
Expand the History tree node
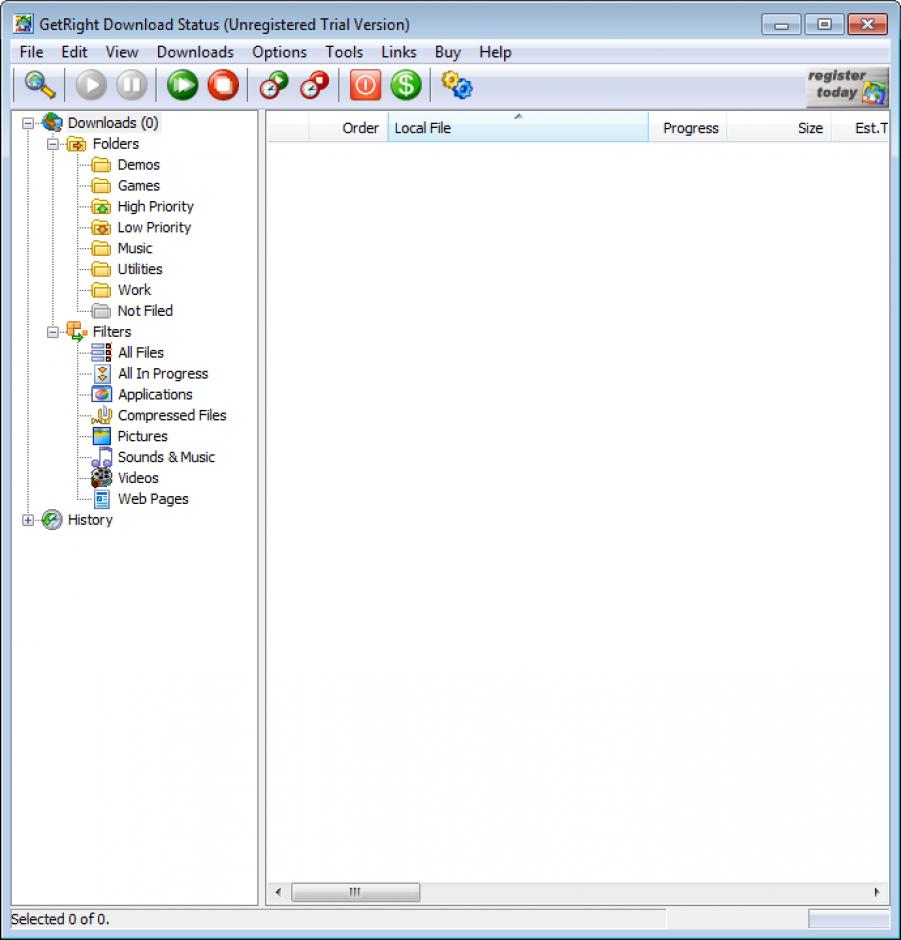click(x=28, y=520)
